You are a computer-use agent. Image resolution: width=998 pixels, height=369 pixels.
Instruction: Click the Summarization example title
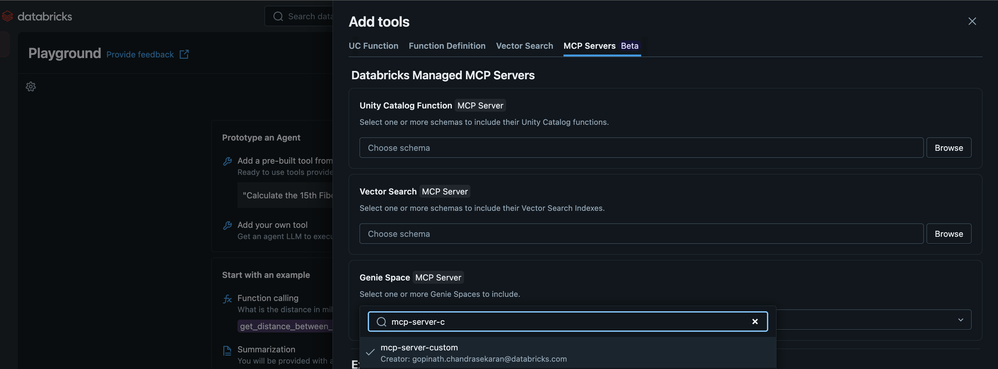pos(266,349)
